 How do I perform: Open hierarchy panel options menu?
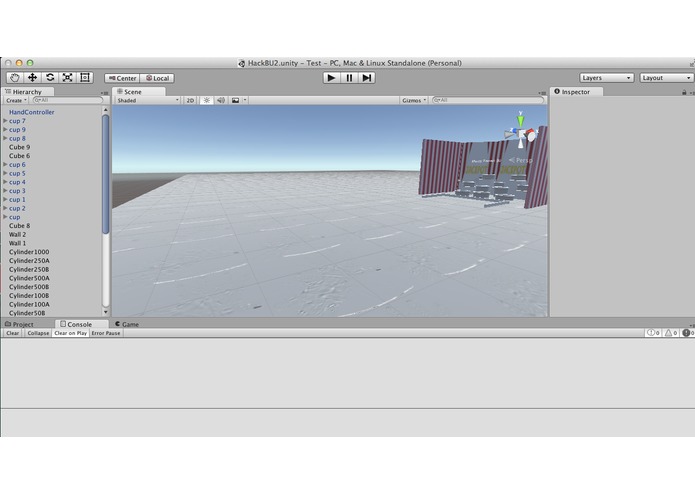click(105, 93)
